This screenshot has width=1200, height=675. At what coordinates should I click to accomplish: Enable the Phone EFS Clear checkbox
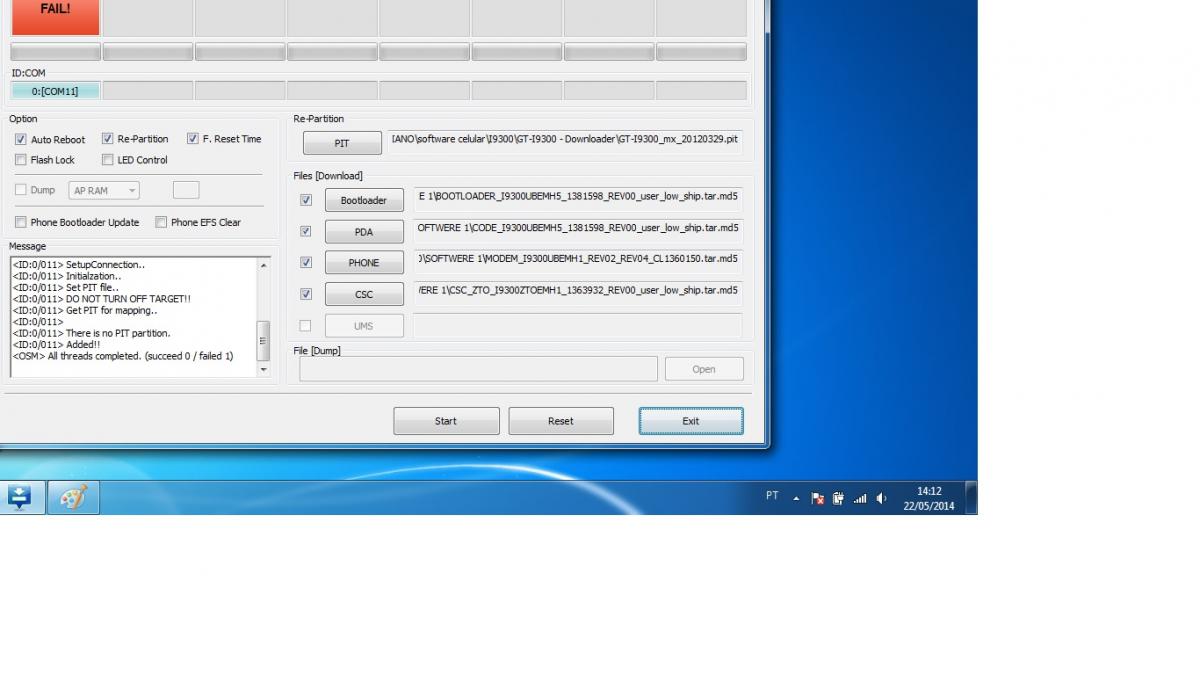(x=161, y=222)
